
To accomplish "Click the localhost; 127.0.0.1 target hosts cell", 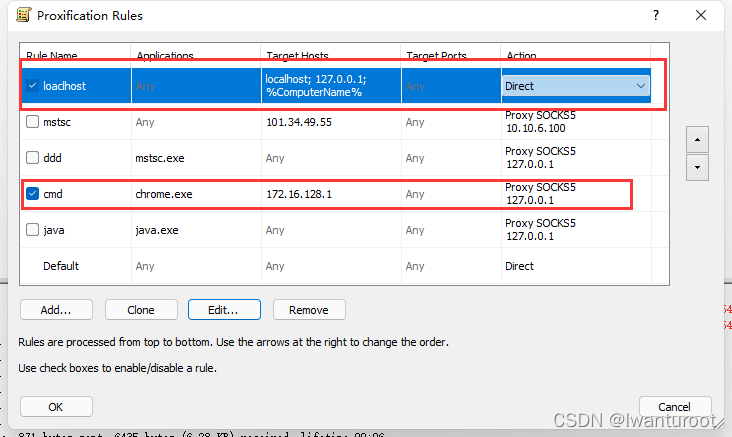I will point(331,86).
